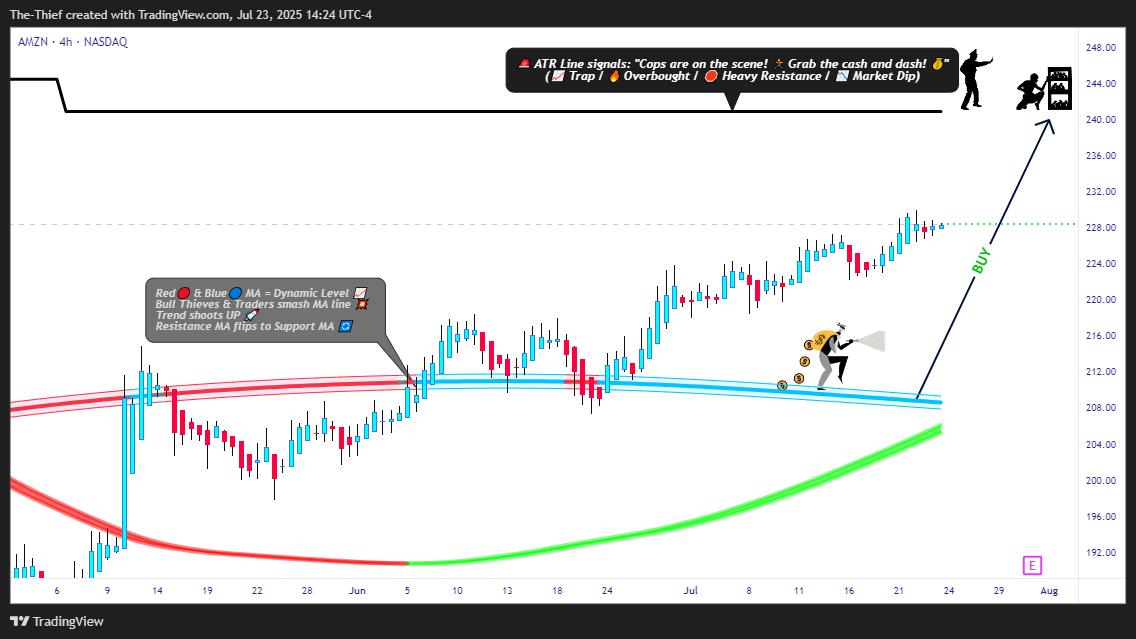This screenshot has width=1136, height=639.
Task: Click the 10 date label on the time axis
Action: [457, 590]
